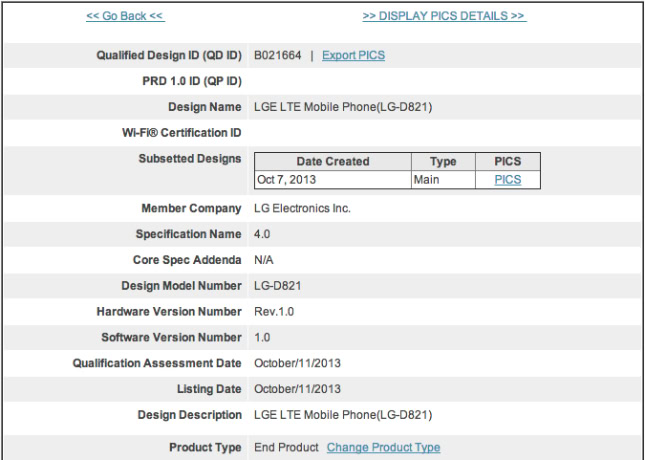Click the Core Spec Addenda N/A value
Viewport: 645px width, 460px height.
tap(264, 260)
